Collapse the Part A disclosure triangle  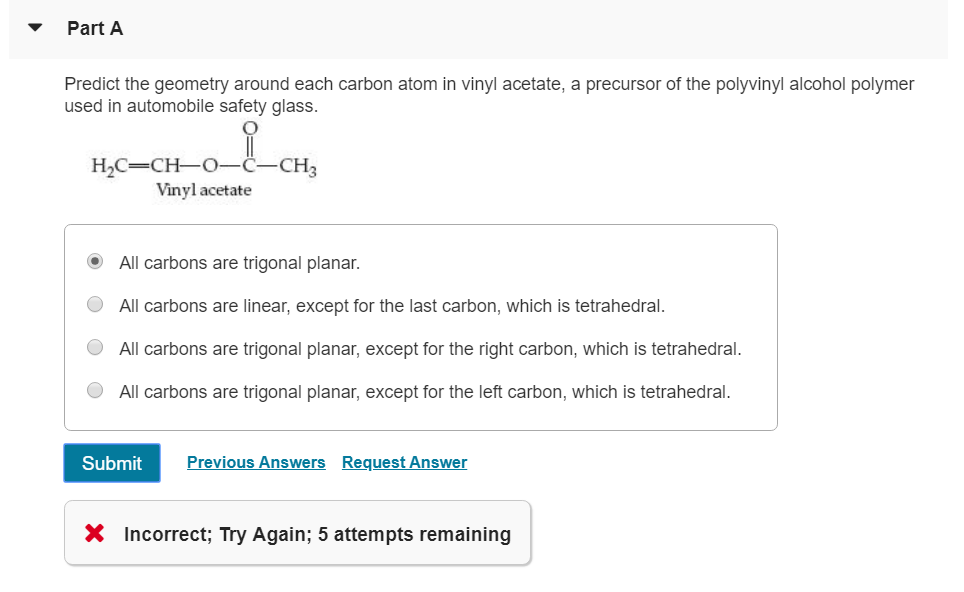(x=36, y=28)
